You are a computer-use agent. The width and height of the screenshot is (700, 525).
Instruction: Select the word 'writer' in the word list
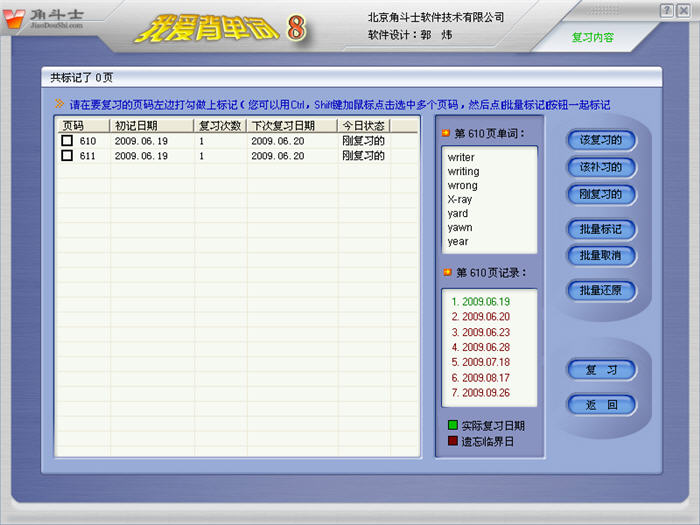461,157
